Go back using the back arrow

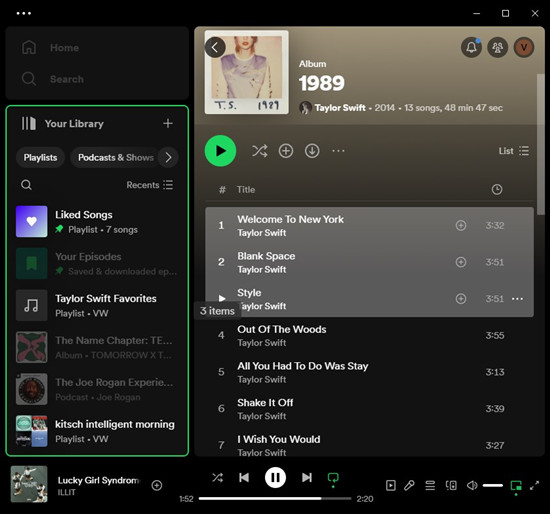click(215, 47)
